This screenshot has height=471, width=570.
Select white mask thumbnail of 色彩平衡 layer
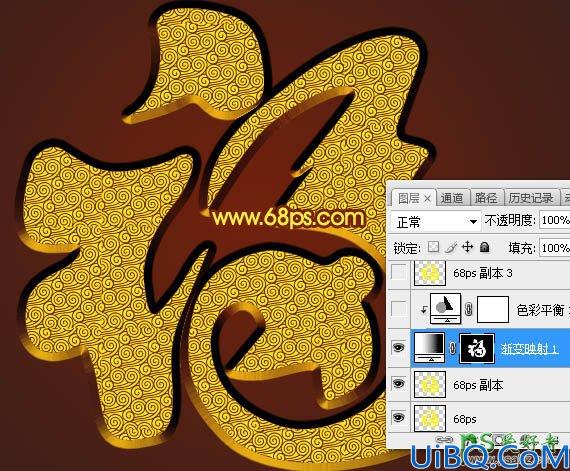click(493, 309)
